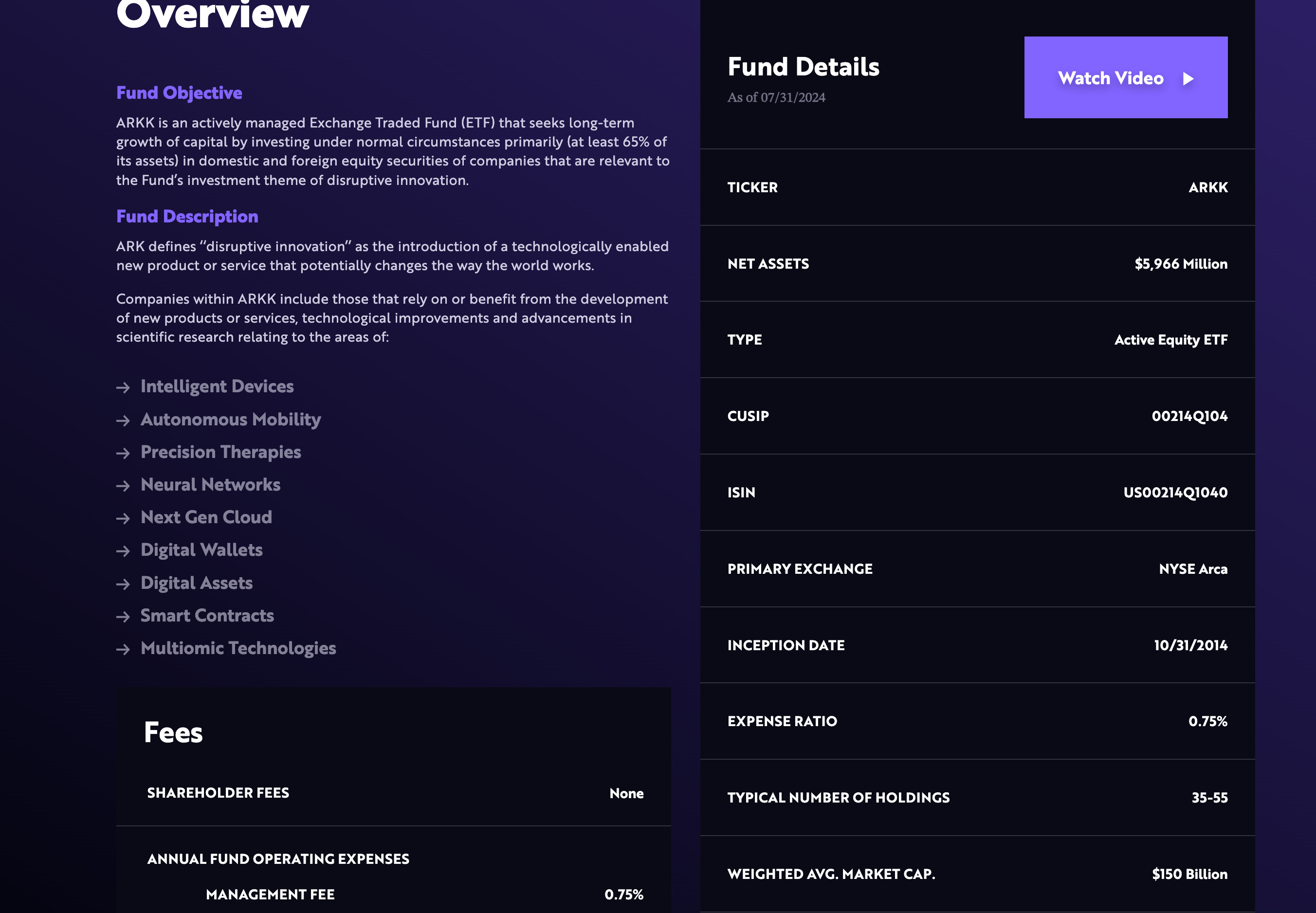This screenshot has height=913, width=1316.
Task: Click the NET ASSETS label
Action: pyautogui.click(x=768, y=264)
